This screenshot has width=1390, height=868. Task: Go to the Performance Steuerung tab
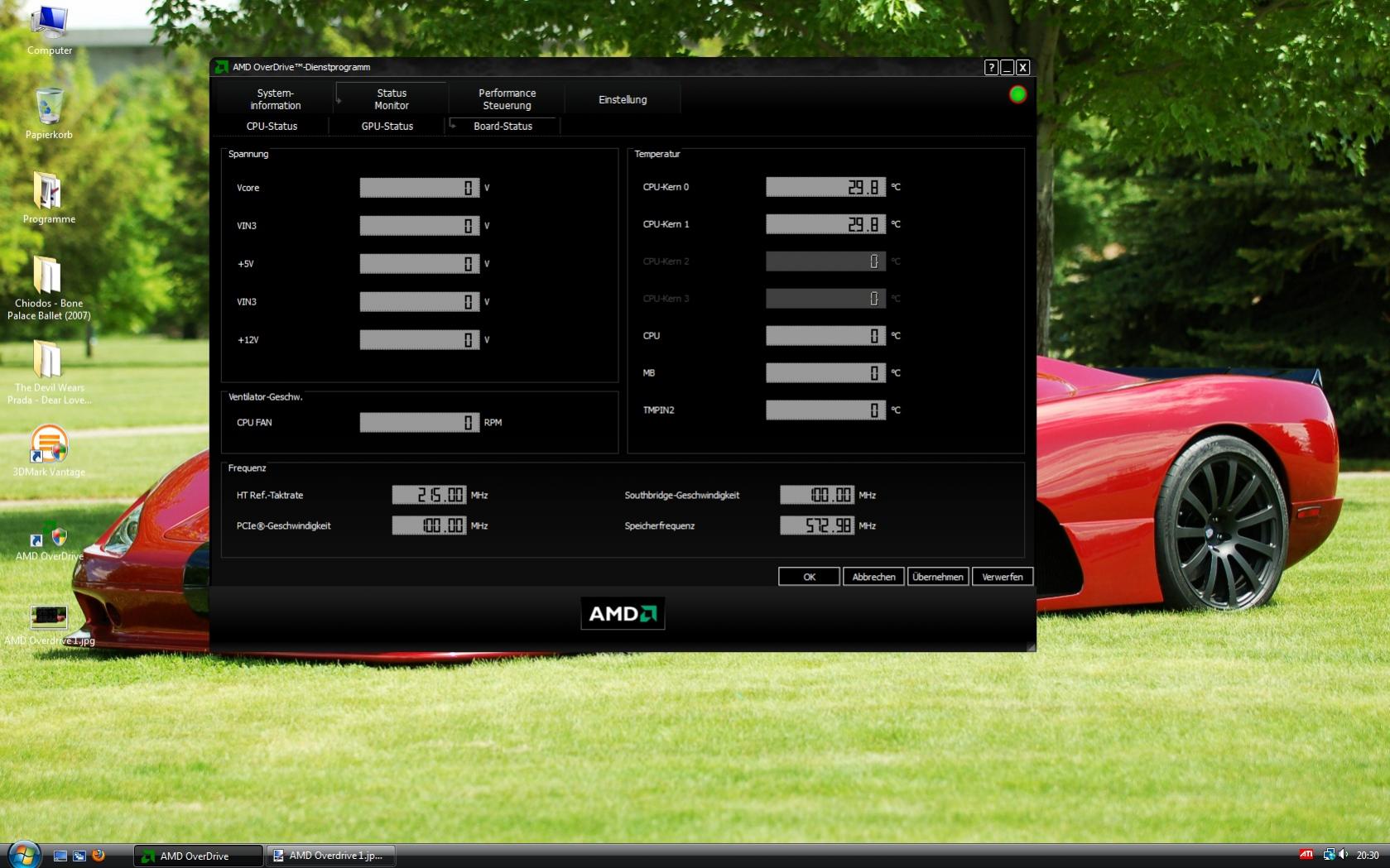507,99
